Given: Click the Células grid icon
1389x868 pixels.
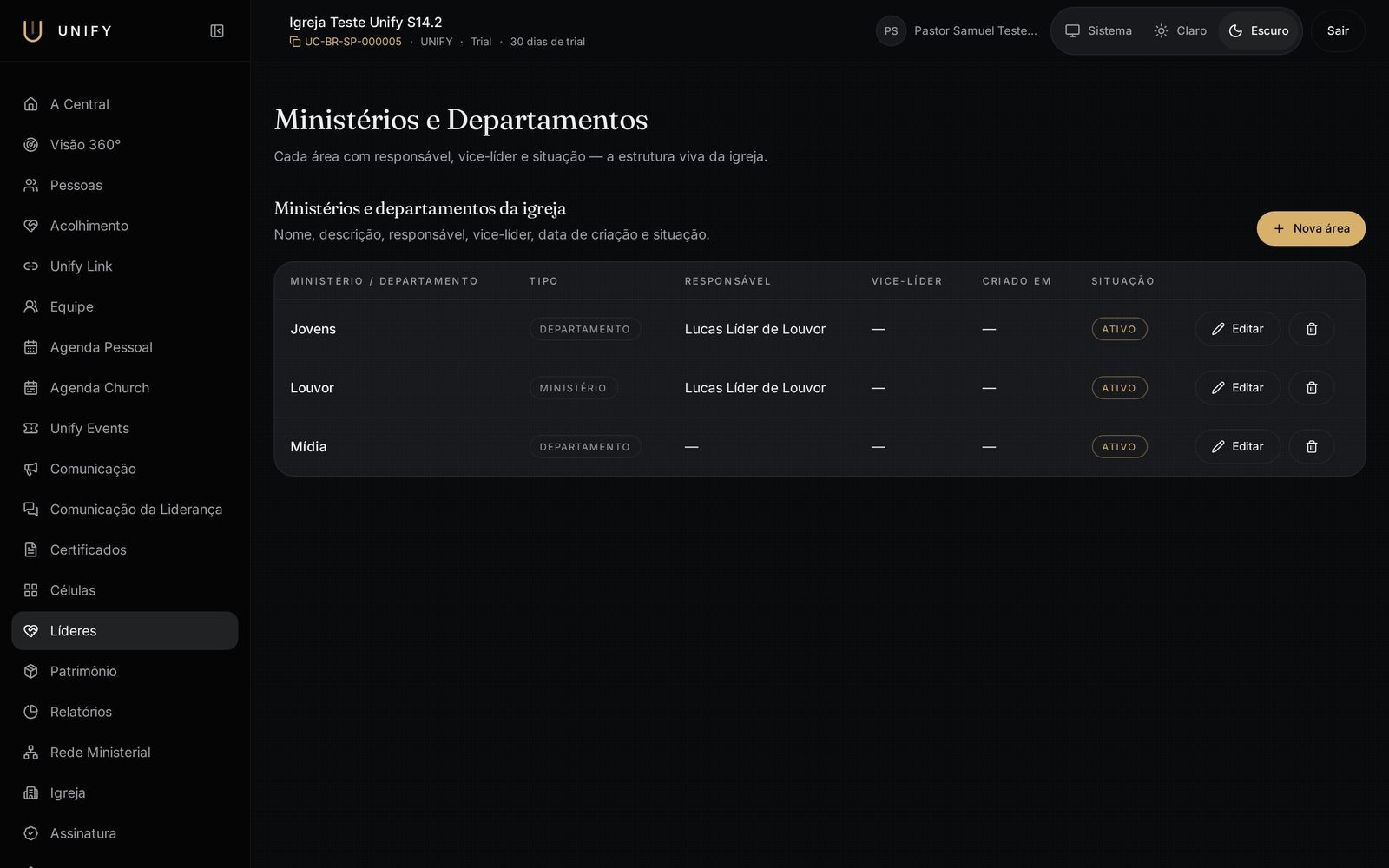Looking at the screenshot, I should 31,590.
